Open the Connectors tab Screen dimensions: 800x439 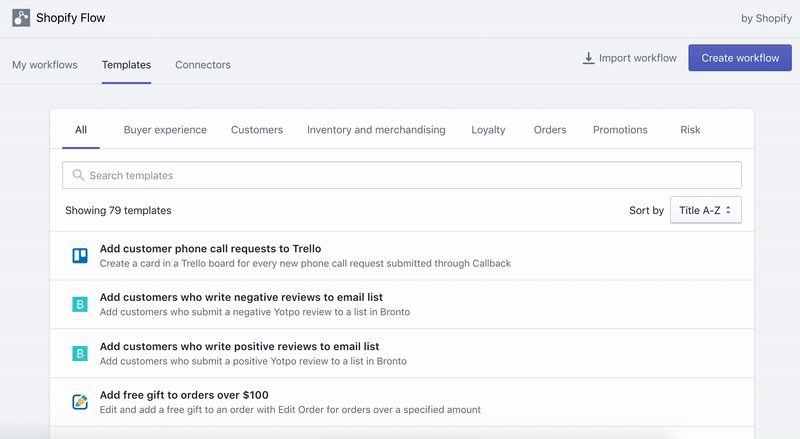click(x=203, y=65)
